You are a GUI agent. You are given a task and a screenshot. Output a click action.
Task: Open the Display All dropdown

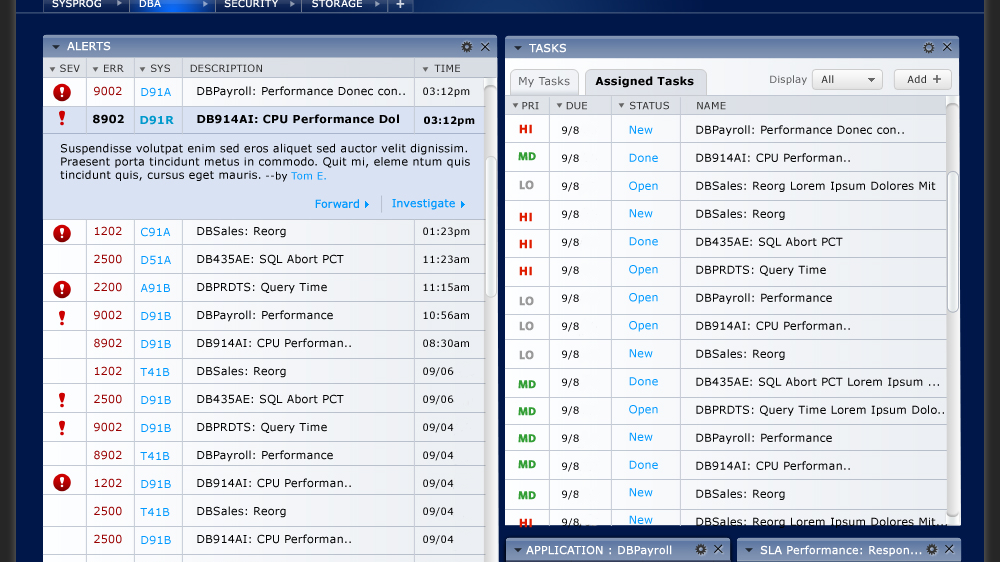coord(847,80)
